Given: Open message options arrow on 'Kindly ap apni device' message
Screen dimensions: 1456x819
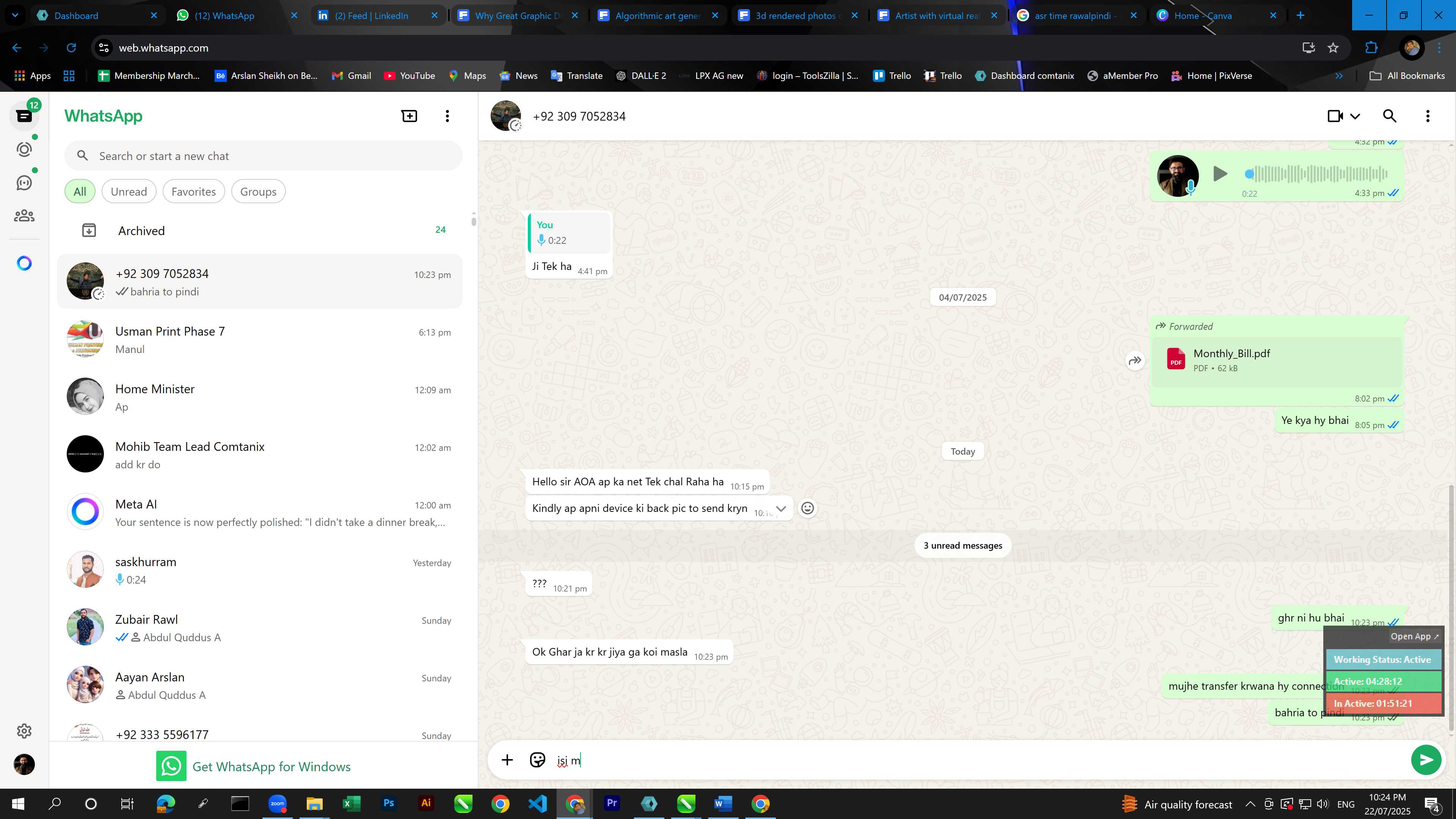Looking at the screenshot, I should coord(781,508).
